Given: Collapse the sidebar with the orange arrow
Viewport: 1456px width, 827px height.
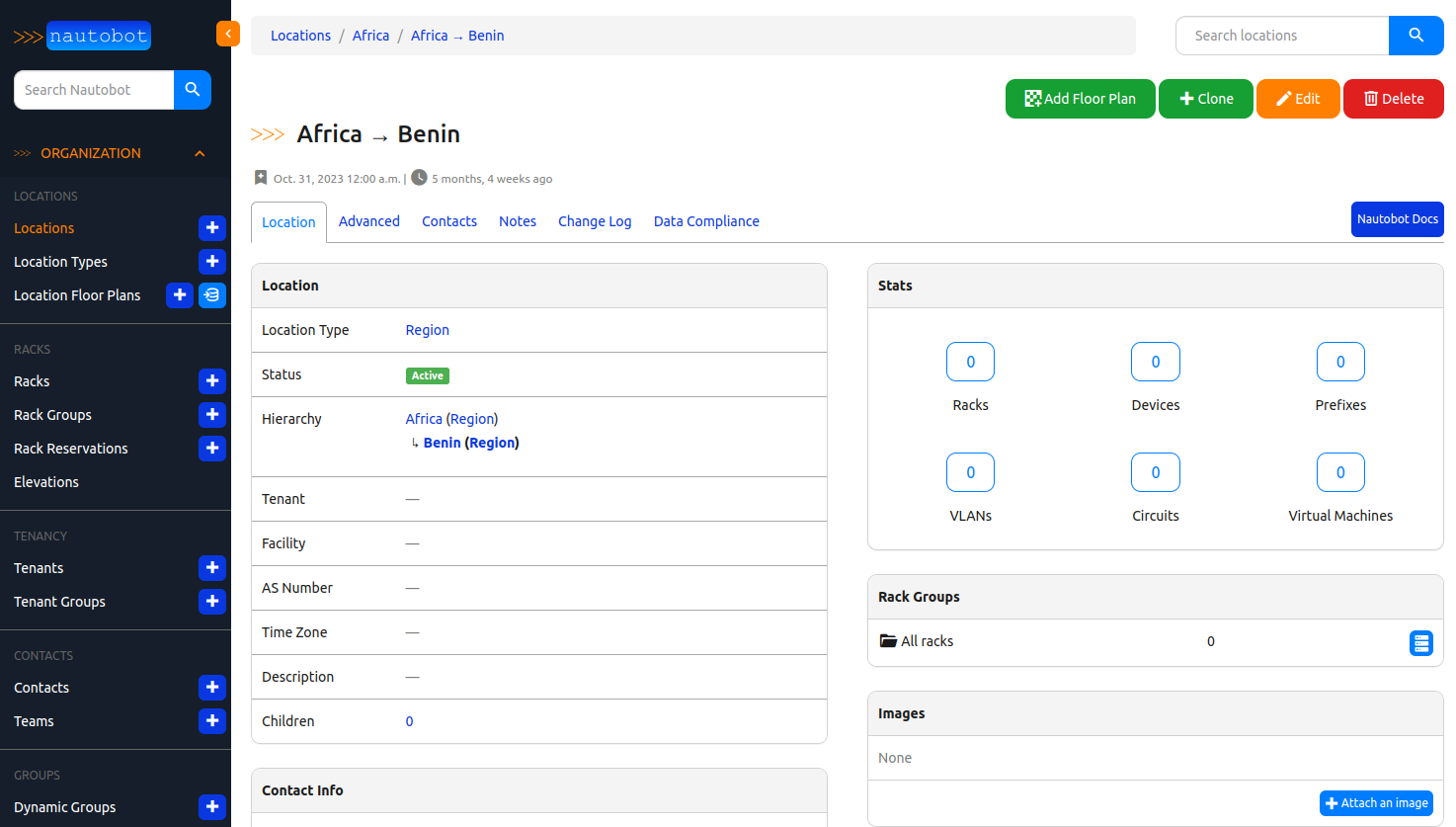Looking at the screenshot, I should click(x=228, y=34).
